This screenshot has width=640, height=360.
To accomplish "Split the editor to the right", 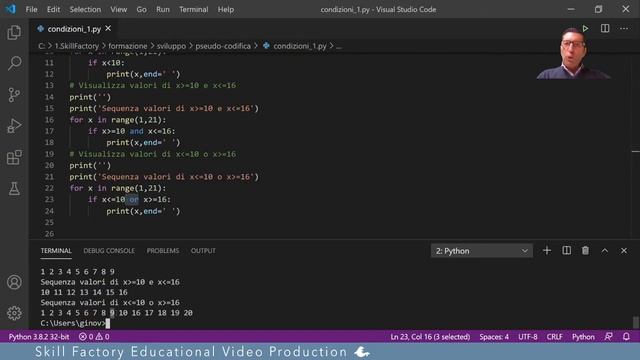I will tap(605, 29).
